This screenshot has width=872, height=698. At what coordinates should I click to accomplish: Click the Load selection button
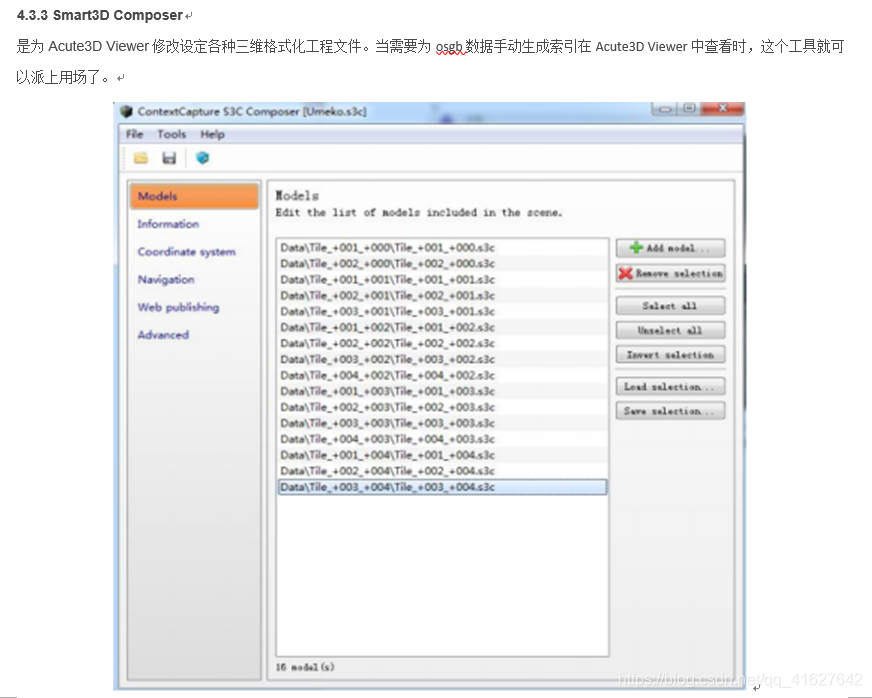[670, 387]
